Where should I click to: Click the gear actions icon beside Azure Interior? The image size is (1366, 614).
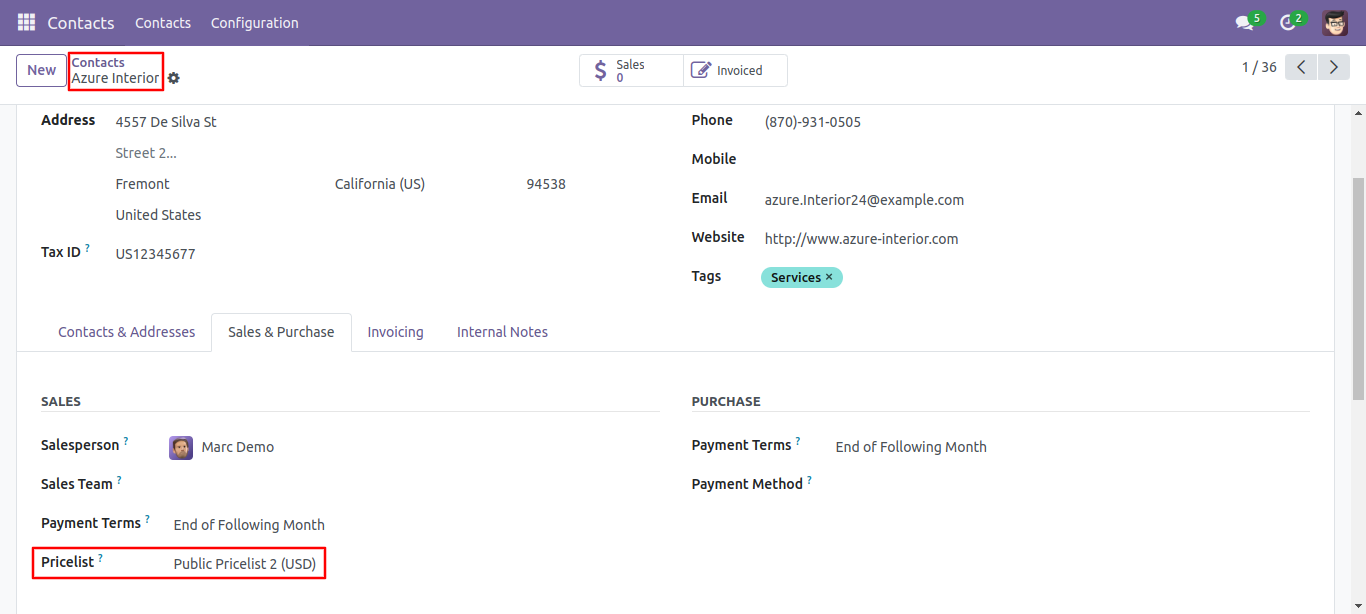(x=174, y=78)
